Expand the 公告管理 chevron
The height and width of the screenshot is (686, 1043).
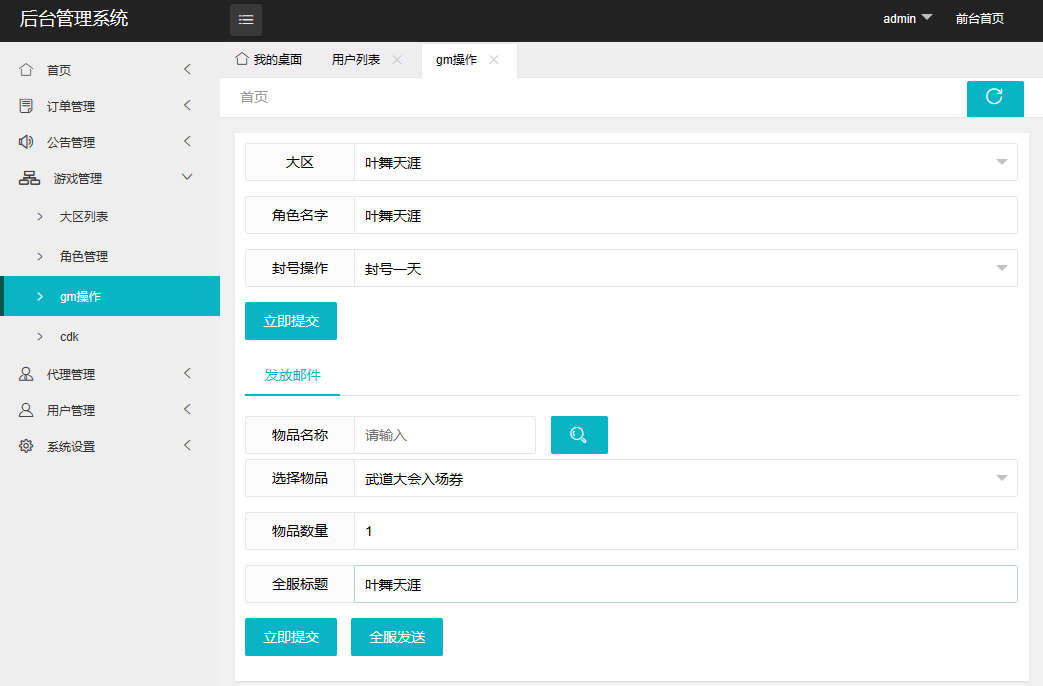188,141
